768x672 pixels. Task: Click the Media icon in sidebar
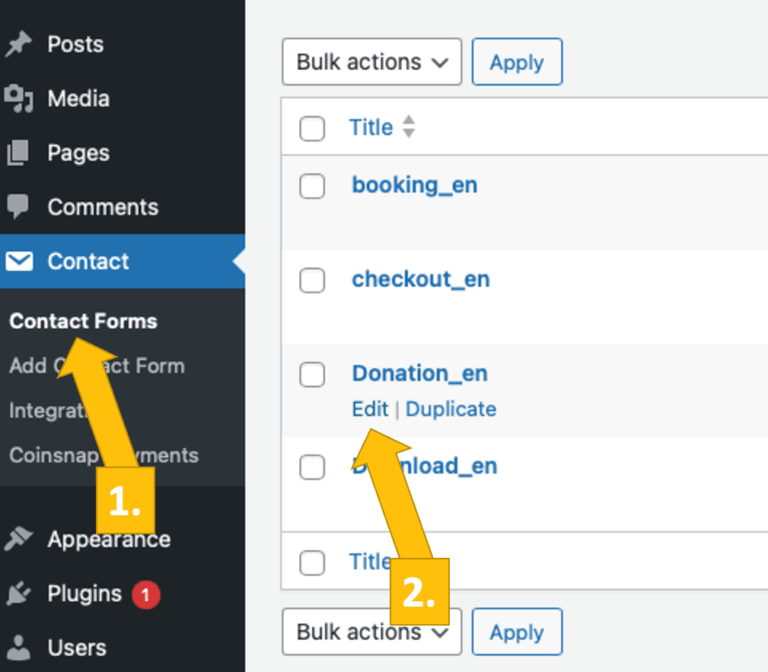point(18,98)
